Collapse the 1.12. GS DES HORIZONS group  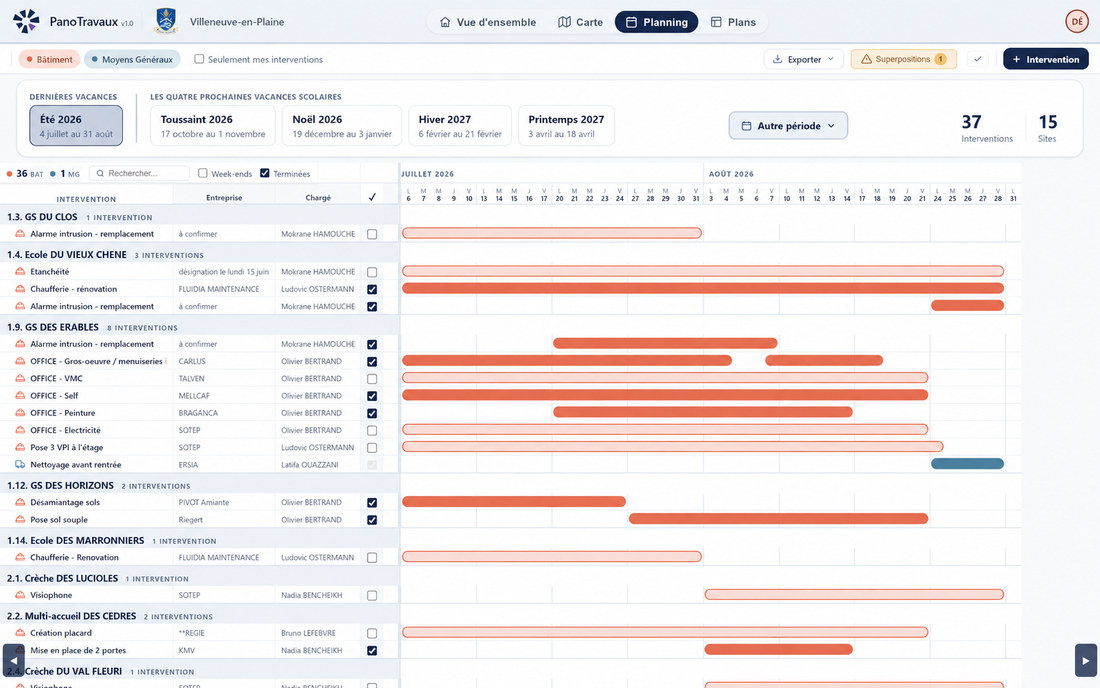[x=199, y=485]
